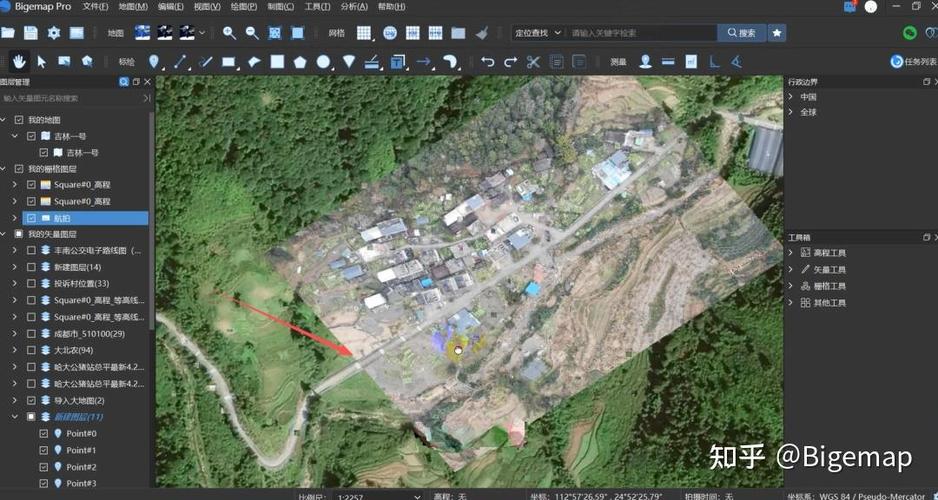
Task: Open the map source dropdown arrow
Action: click(202, 33)
